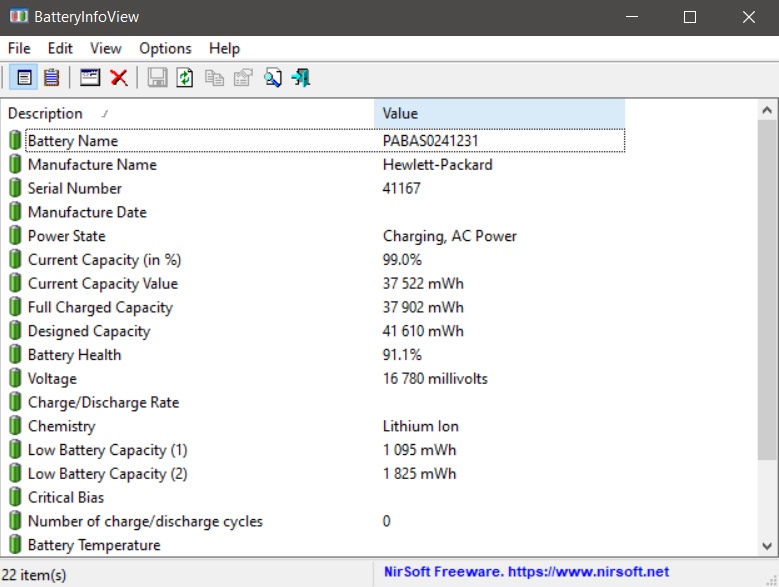Click the battery icon beside Chemistry
Image resolution: width=779 pixels, height=587 pixels.
pos(15,427)
